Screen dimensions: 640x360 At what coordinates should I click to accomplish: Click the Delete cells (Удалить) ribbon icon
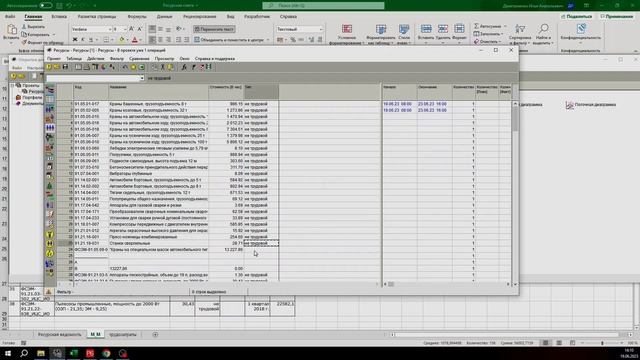pyautogui.click(x=443, y=29)
